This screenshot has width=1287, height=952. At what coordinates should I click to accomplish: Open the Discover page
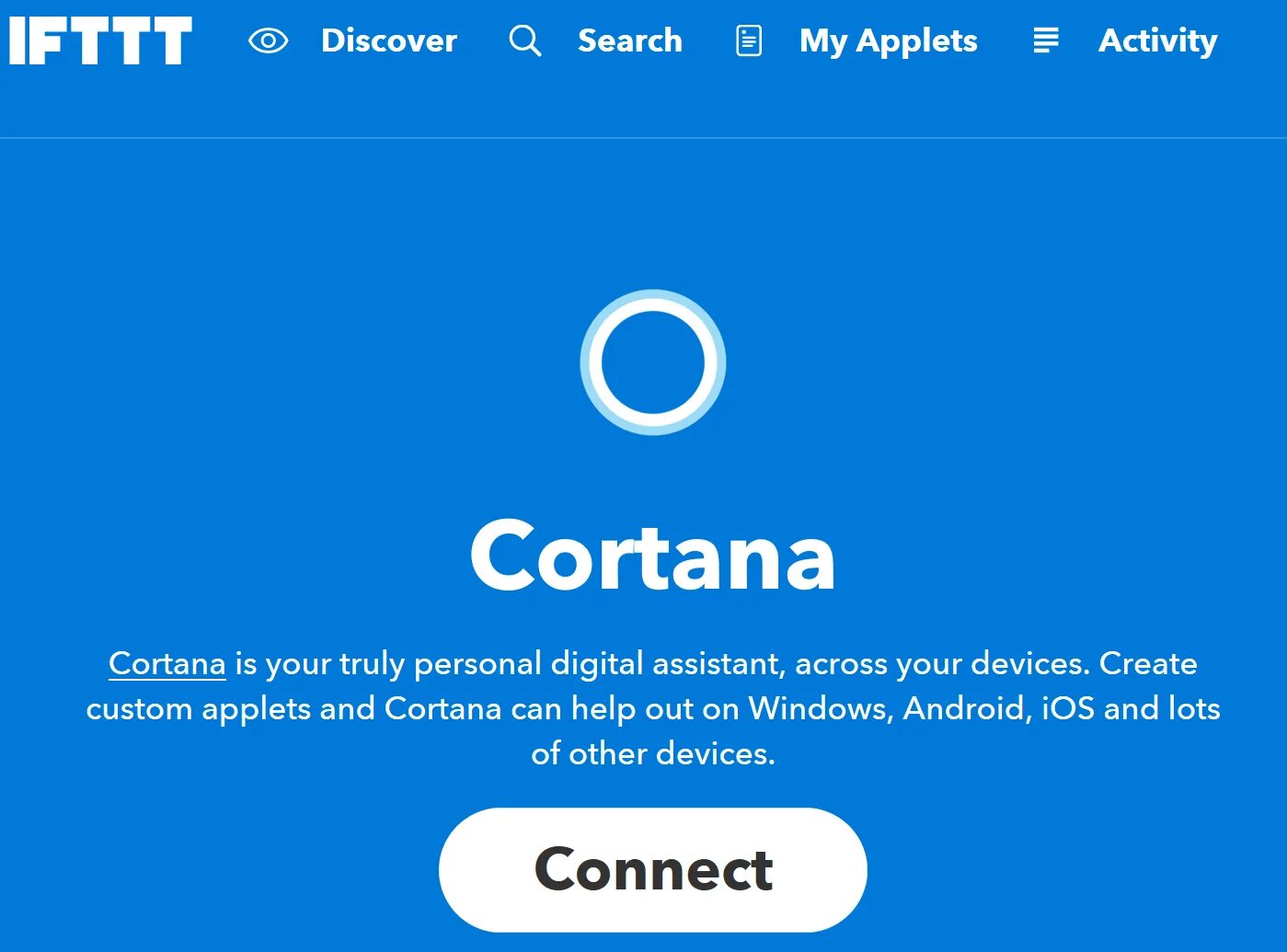[388, 40]
